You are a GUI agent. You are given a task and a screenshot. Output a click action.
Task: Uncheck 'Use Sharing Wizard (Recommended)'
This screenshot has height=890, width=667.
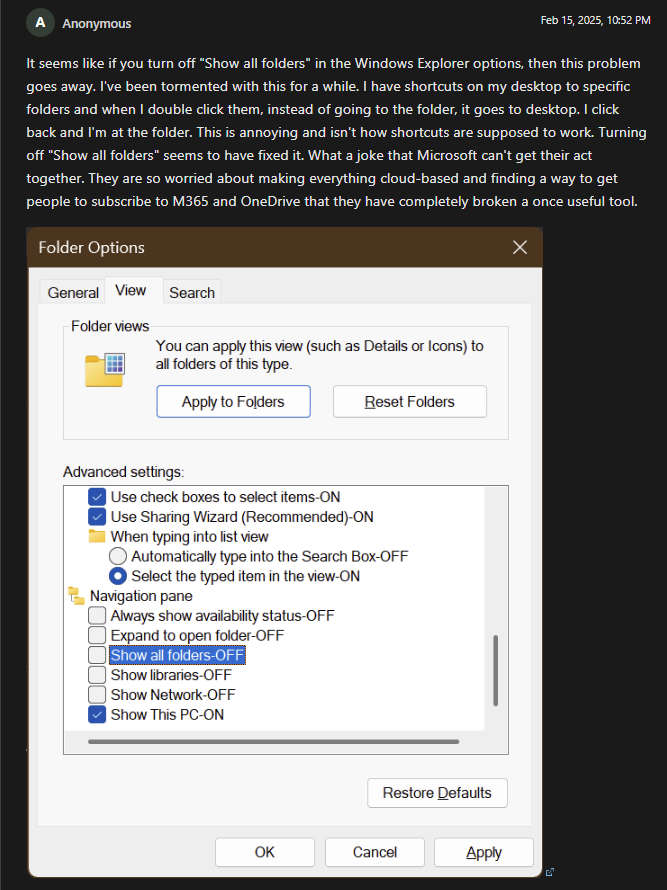(x=97, y=517)
